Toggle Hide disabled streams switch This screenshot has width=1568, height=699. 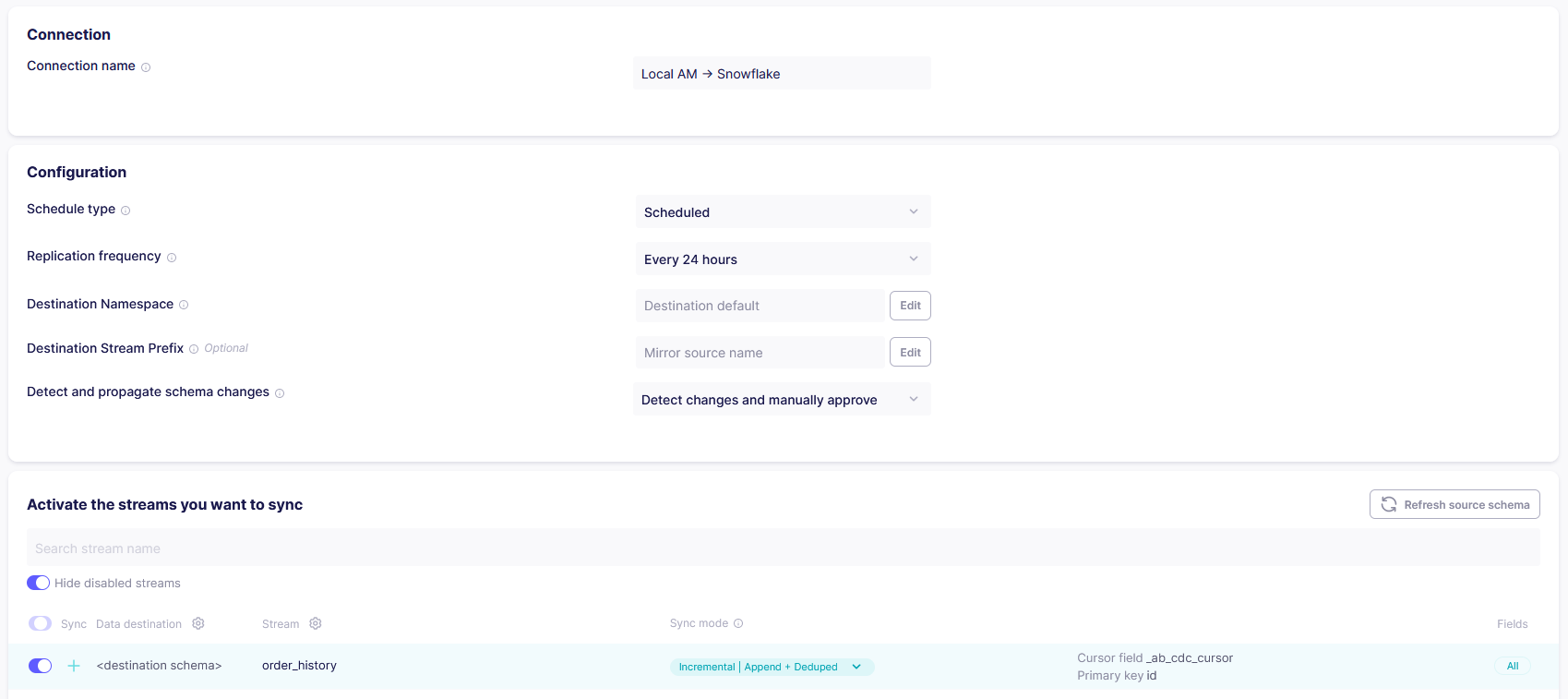pyautogui.click(x=39, y=583)
